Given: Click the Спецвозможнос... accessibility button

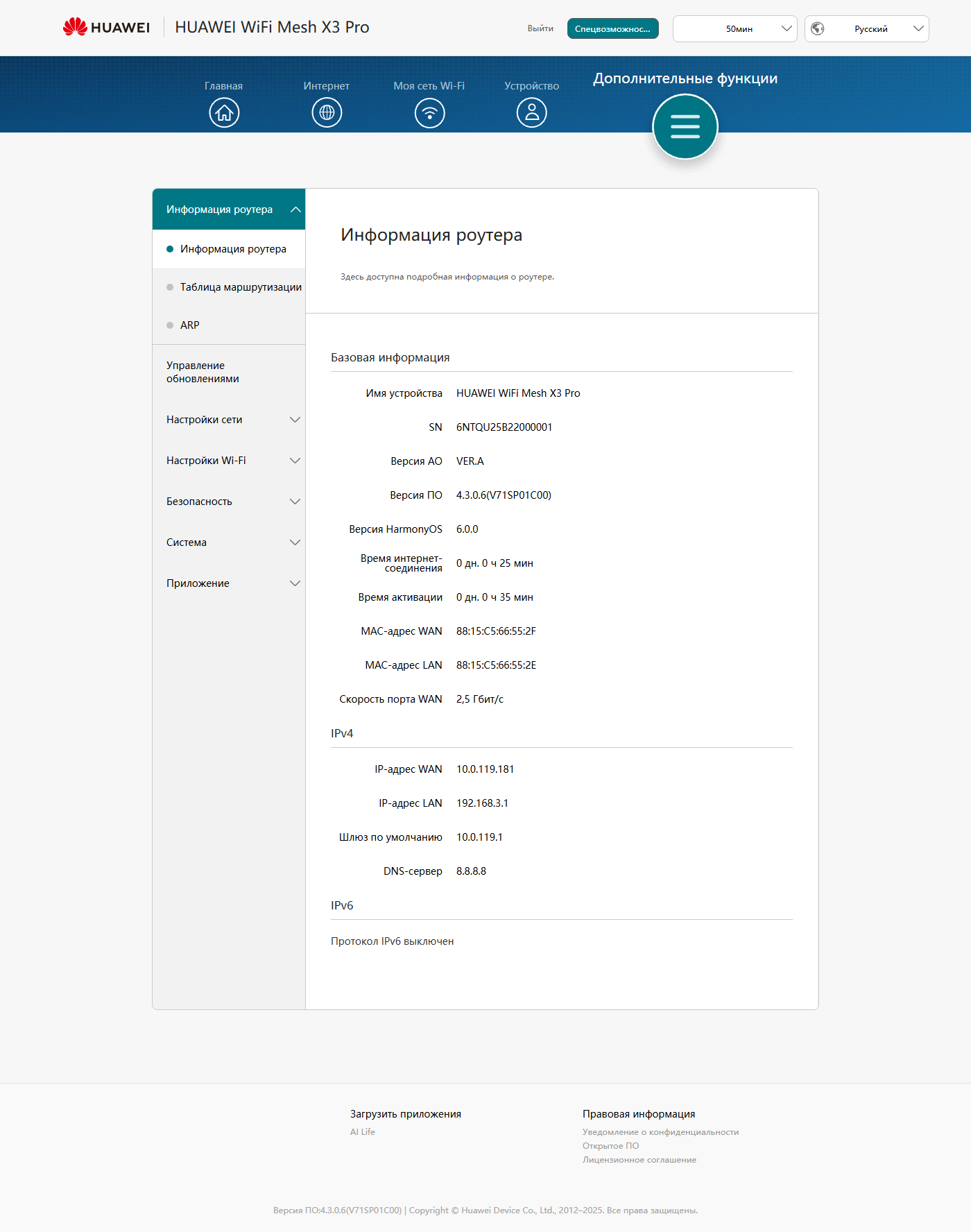Looking at the screenshot, I should click(x=613, y=28).
